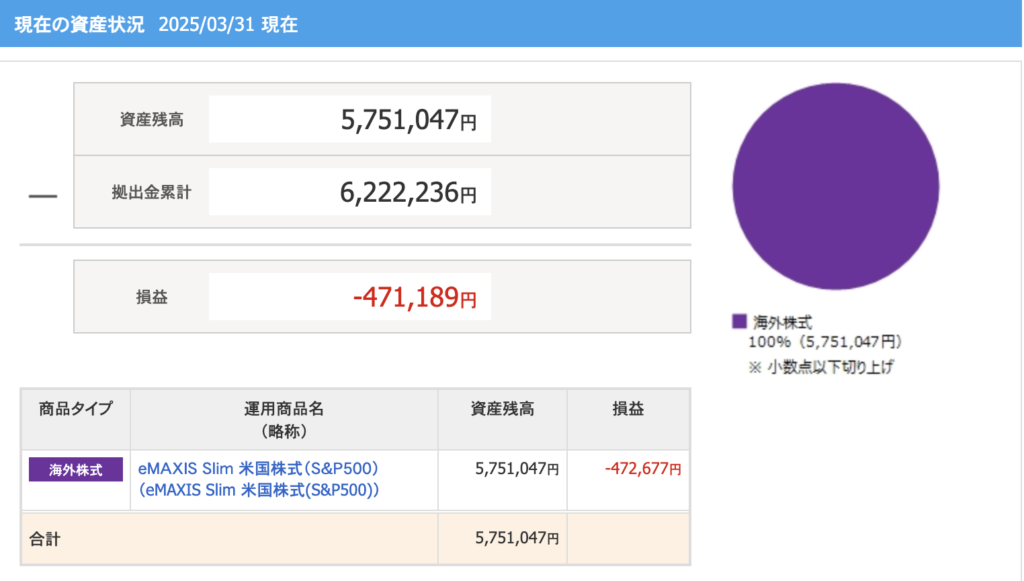Click the 損益 column header in table
Screen dimensions: 1024x581
tap(628, 409)
